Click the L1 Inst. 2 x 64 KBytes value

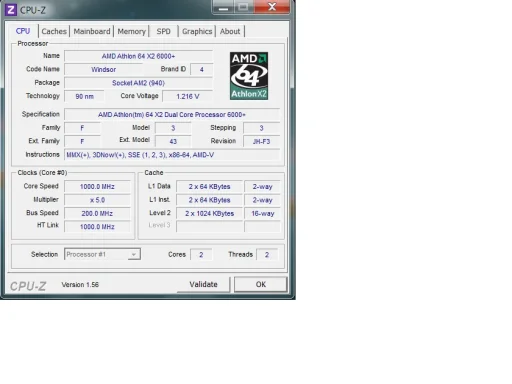click(209, 200)
